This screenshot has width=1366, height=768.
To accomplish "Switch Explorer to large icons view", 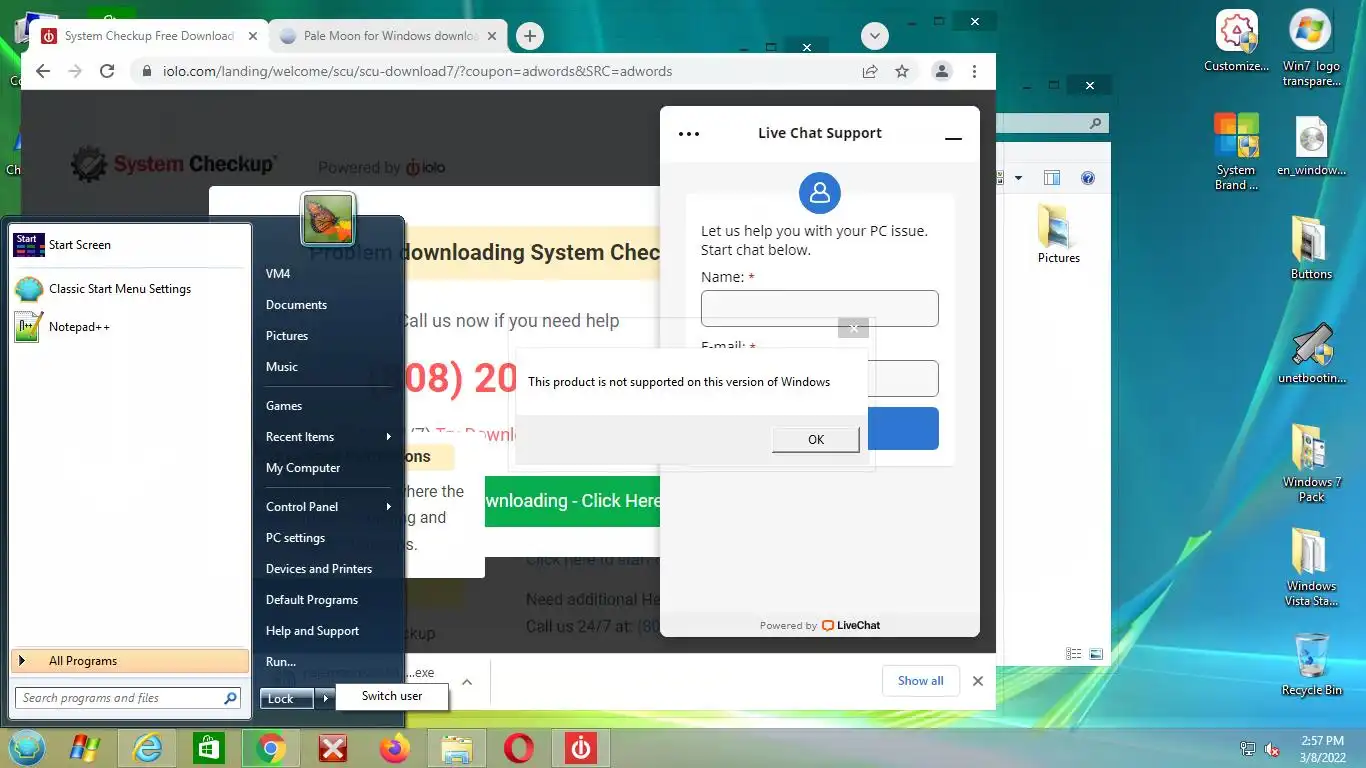I will click(1096, 654).
